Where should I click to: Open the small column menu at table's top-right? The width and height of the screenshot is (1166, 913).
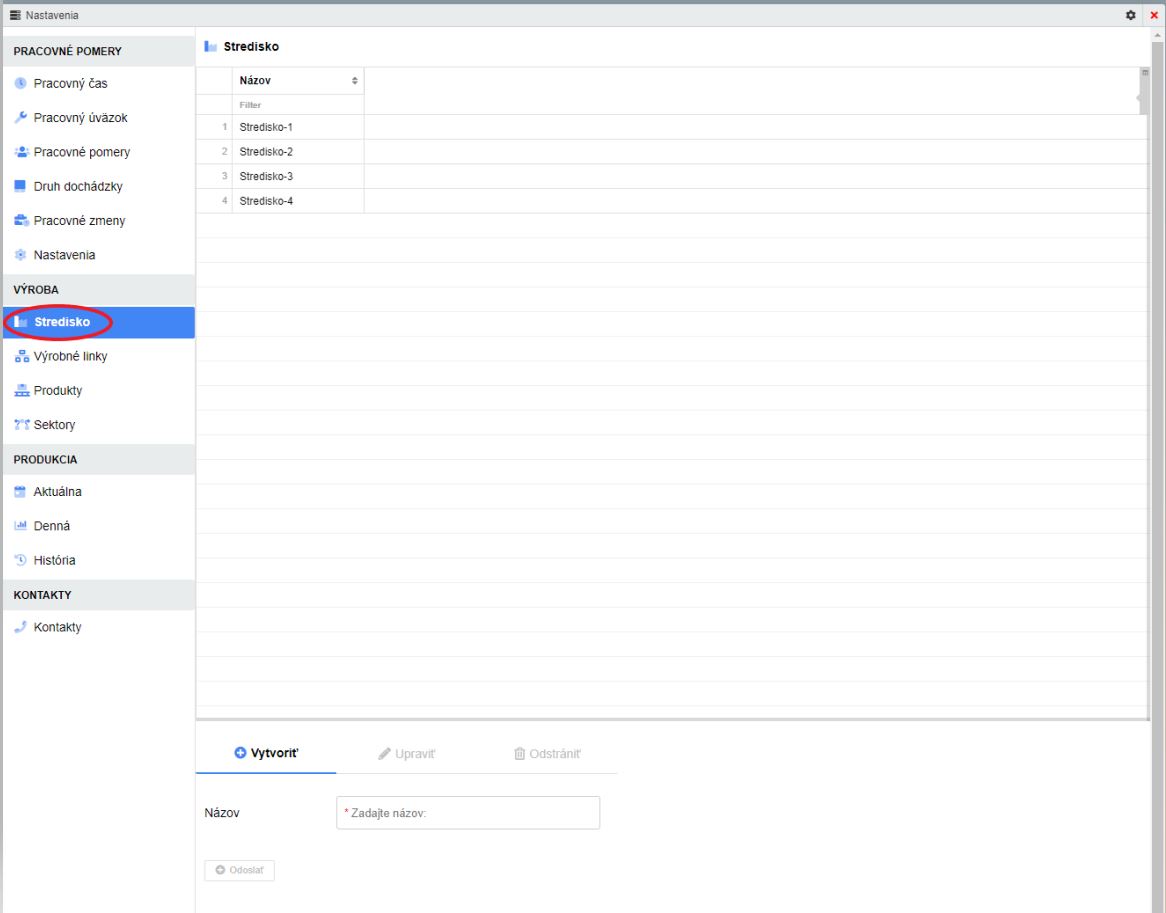[x=1144, y=73]
